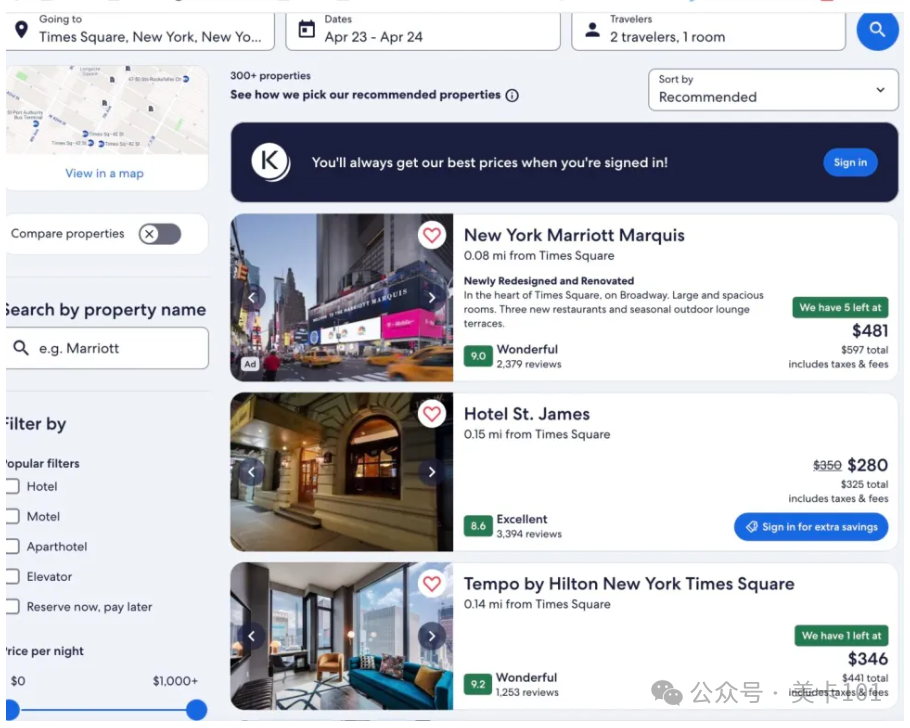Click 0.14 mi from Times Square text
The width and height of the screenshot is (910, 728).
click(x=537, y=604)
